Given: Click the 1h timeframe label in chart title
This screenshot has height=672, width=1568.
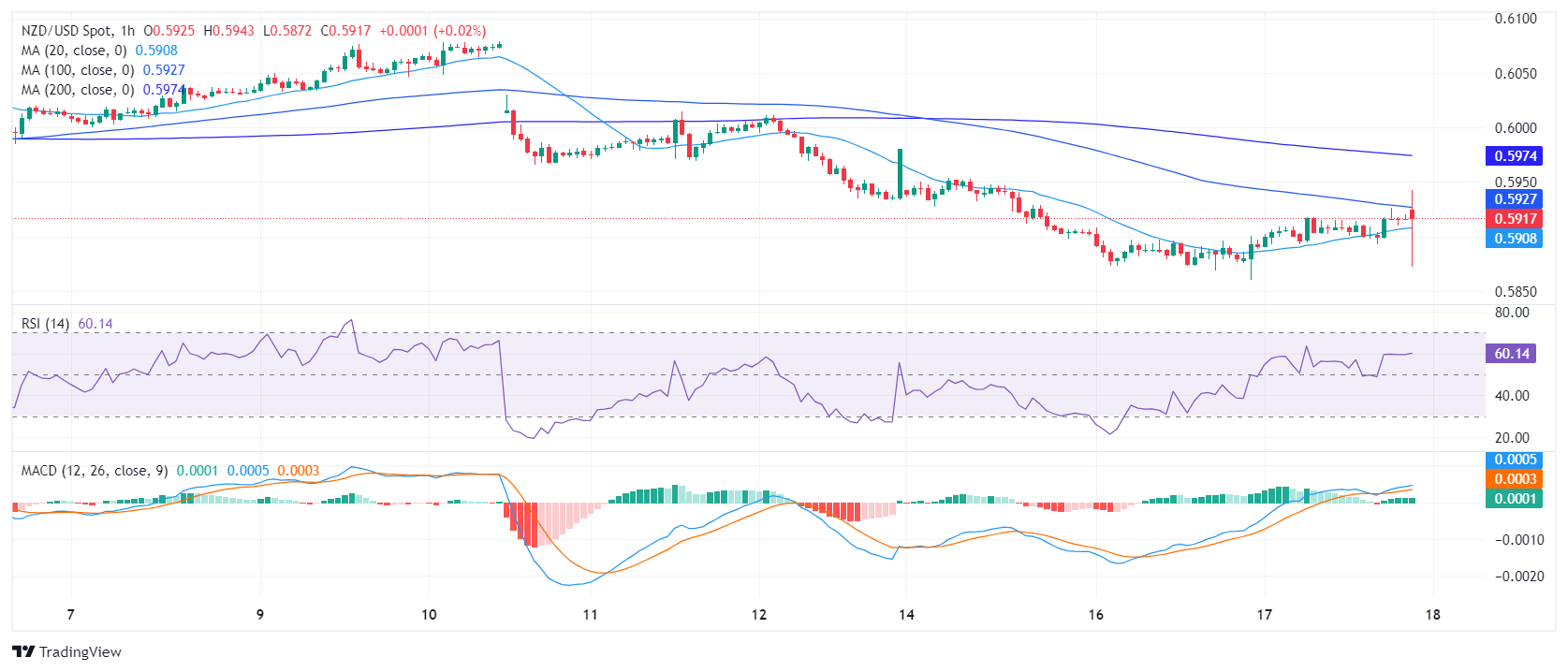Looking at the screenshot, I should 127,31.
